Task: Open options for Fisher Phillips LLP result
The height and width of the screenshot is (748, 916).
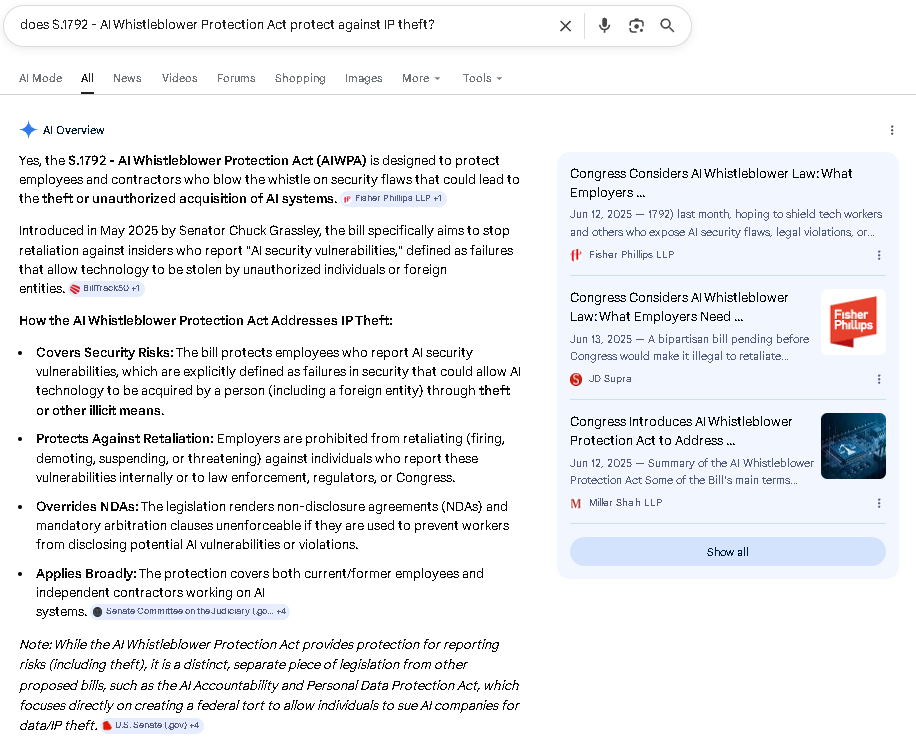Action: tap(879, 255)
